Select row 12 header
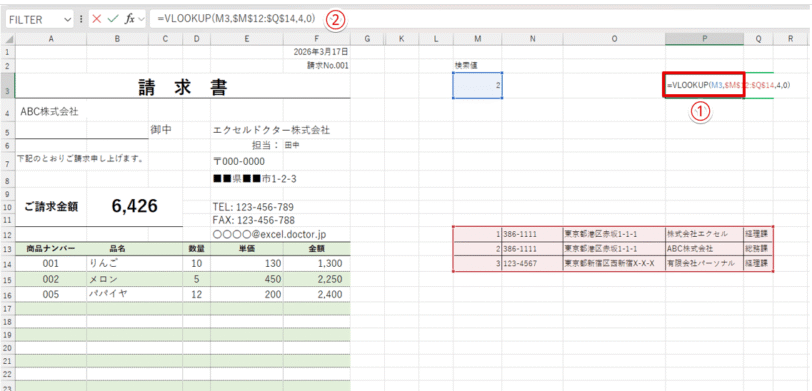Image resolution: width=812 pixels, height=391 pixels. pyautogui.click(x=8, y=234)
